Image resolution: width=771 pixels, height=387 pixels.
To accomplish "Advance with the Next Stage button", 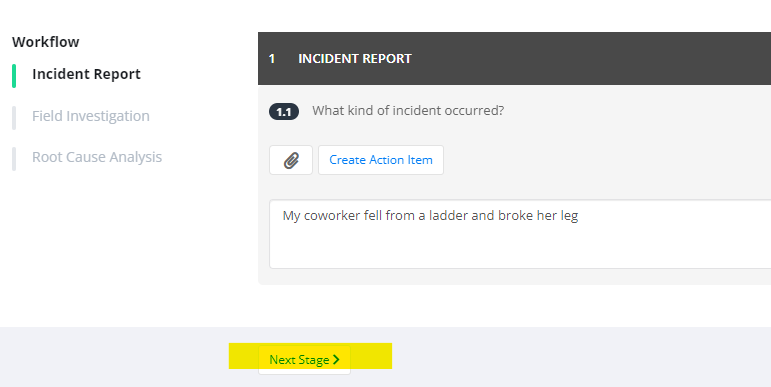I will [304, 360].
